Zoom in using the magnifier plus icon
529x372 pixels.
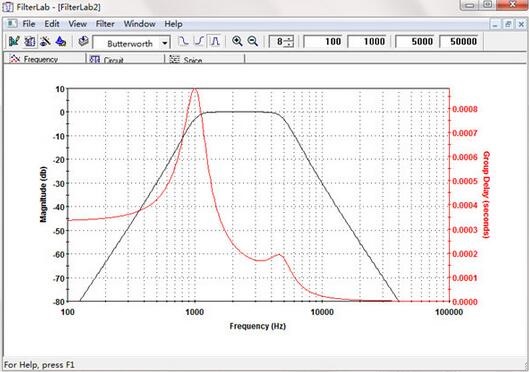pos(237,41)
